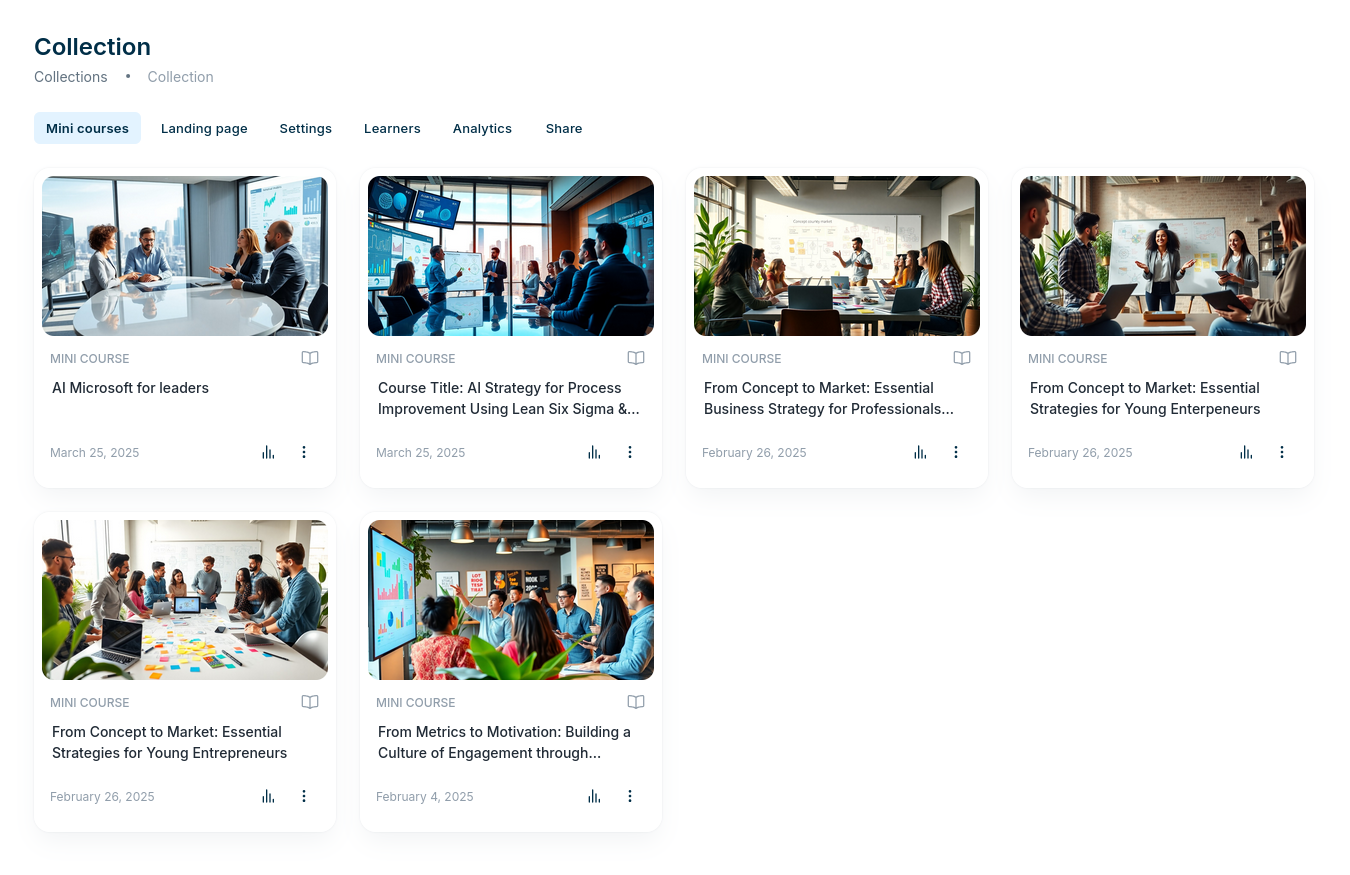
Task: Click MINI COURSE label on Young Entrepreneurs card
Action: [90, 703]
